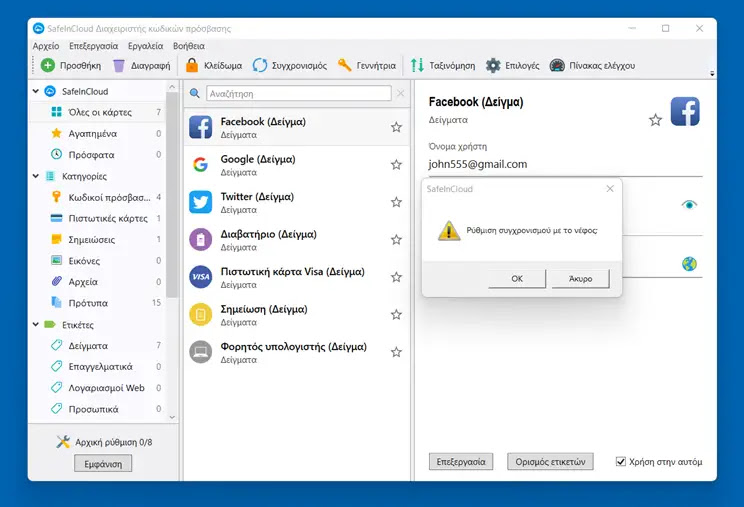744x507 pixels.
Task: Open the Εργαλεία menu
Action: (x=146, y=46)
